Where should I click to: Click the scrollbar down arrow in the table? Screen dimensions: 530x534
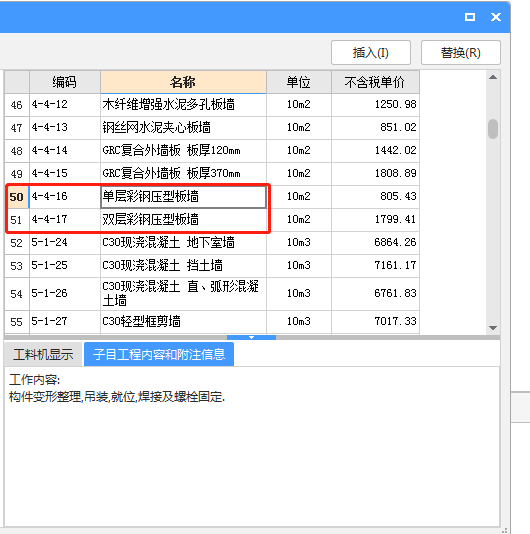point(493,328)
